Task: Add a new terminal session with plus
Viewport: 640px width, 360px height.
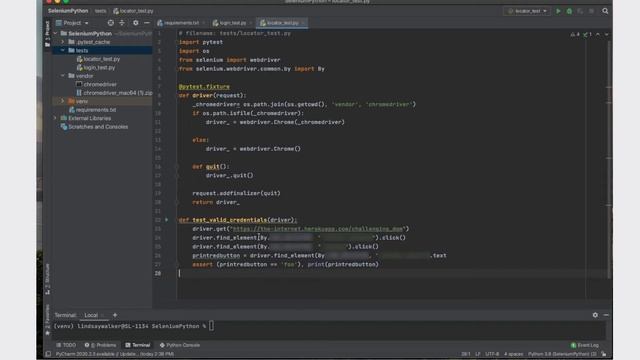Action: click(x=115, y=315)
